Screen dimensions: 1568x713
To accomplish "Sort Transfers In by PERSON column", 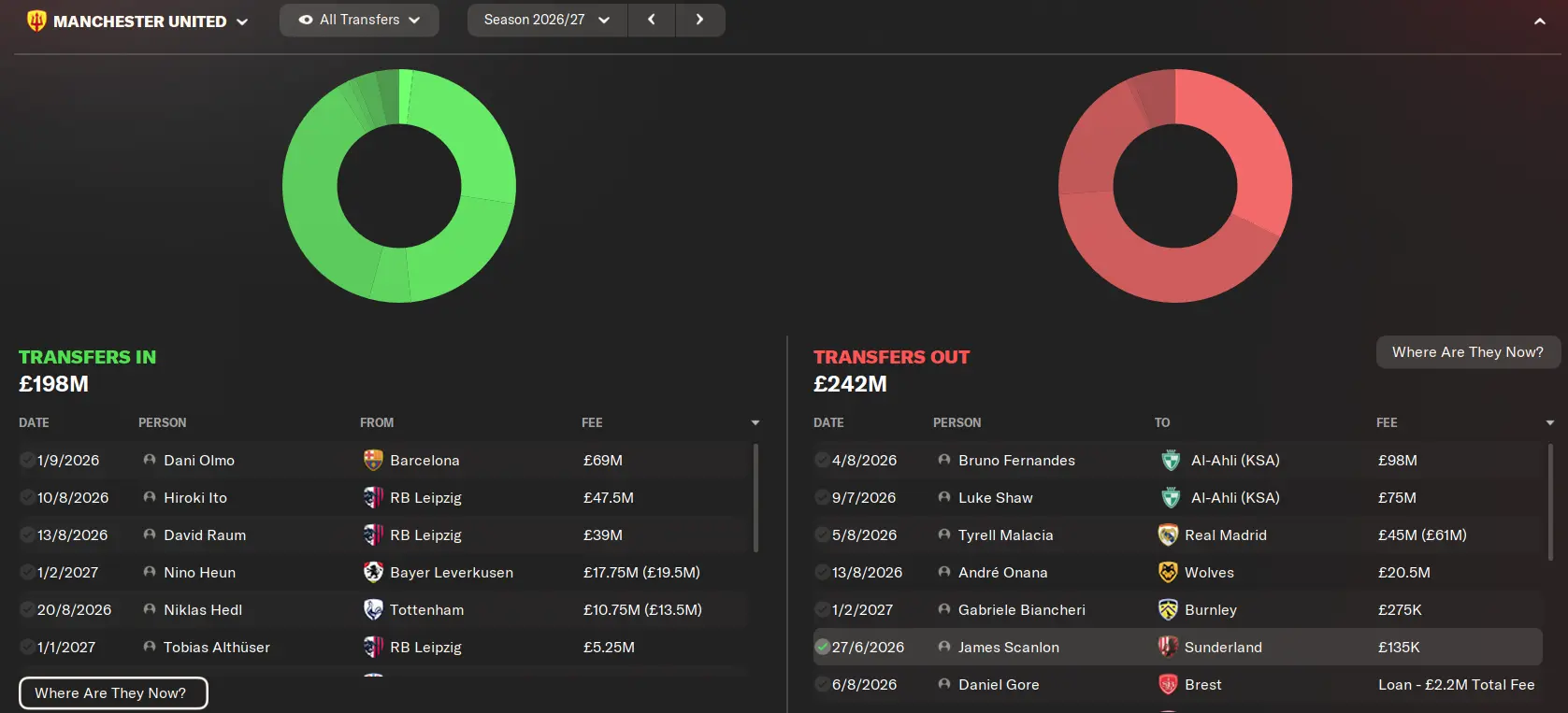I will click(x=163, y=422).
